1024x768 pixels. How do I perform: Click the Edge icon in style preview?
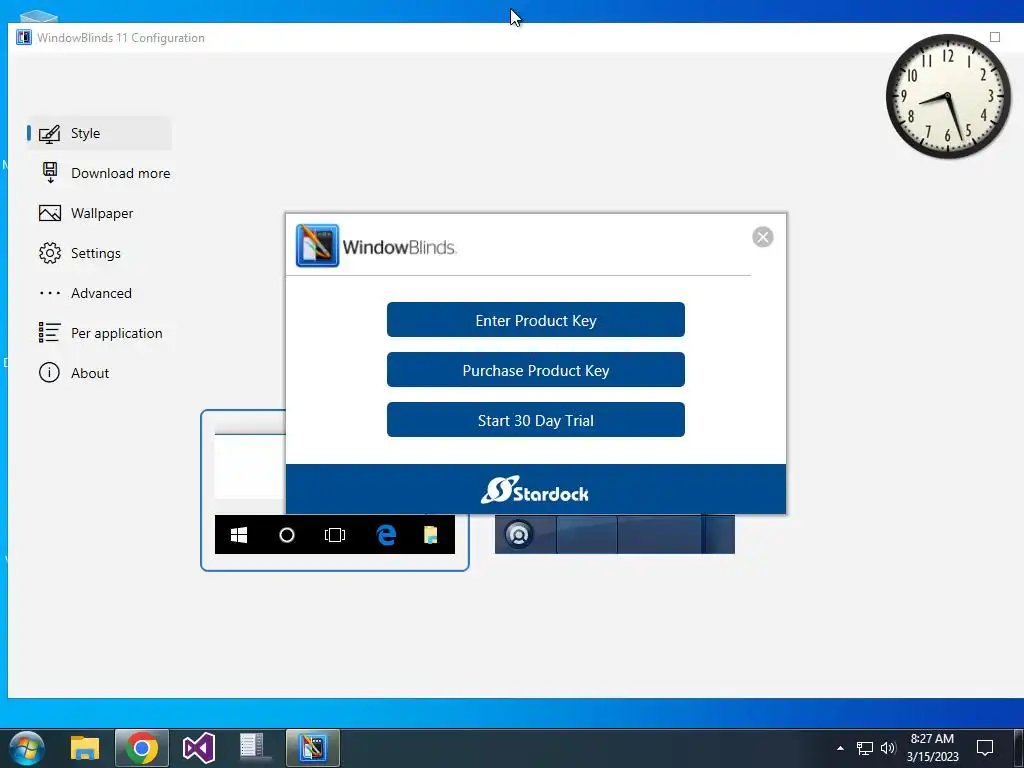387,536
